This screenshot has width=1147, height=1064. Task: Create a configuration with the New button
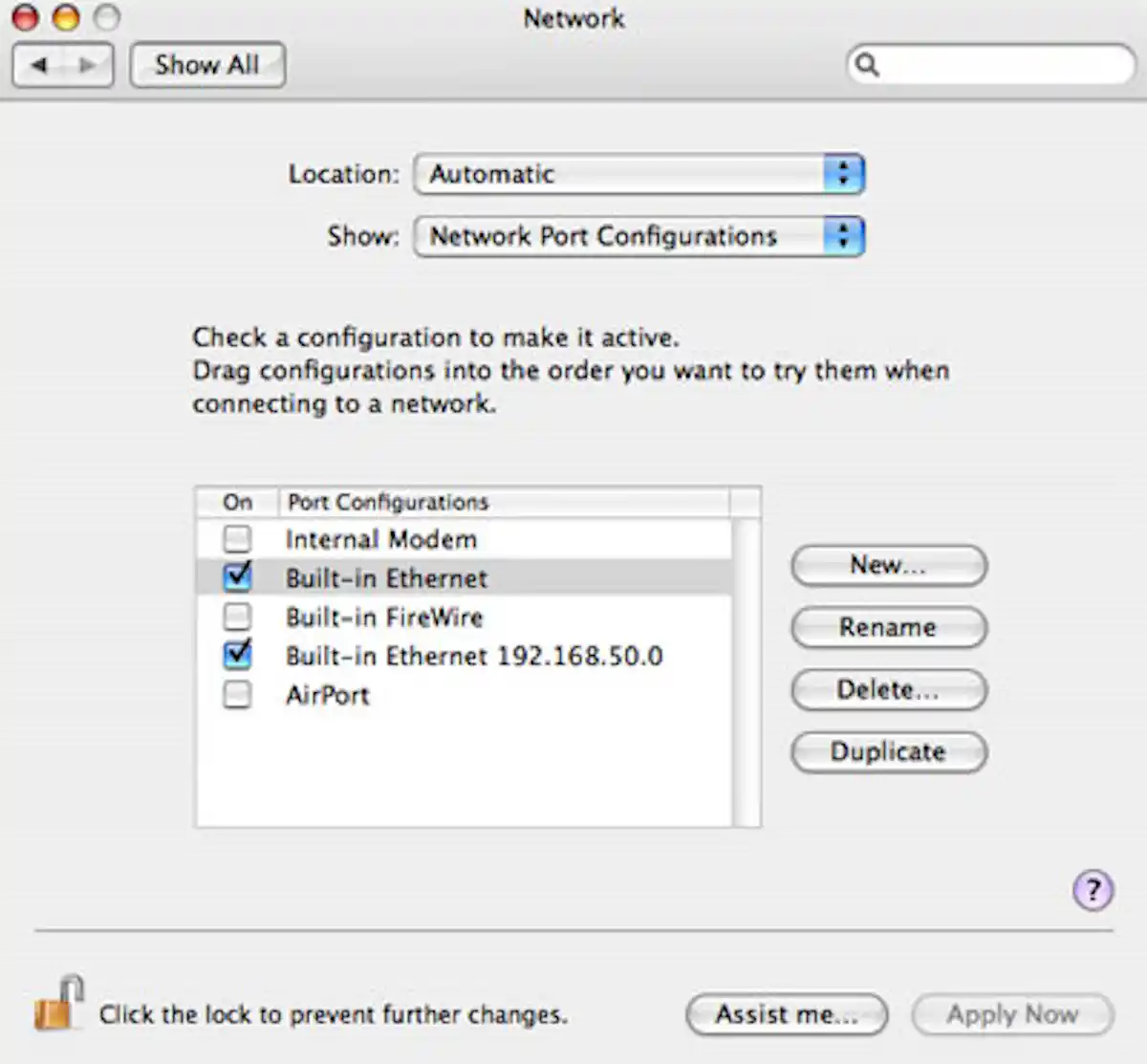[x=888, y=565]
